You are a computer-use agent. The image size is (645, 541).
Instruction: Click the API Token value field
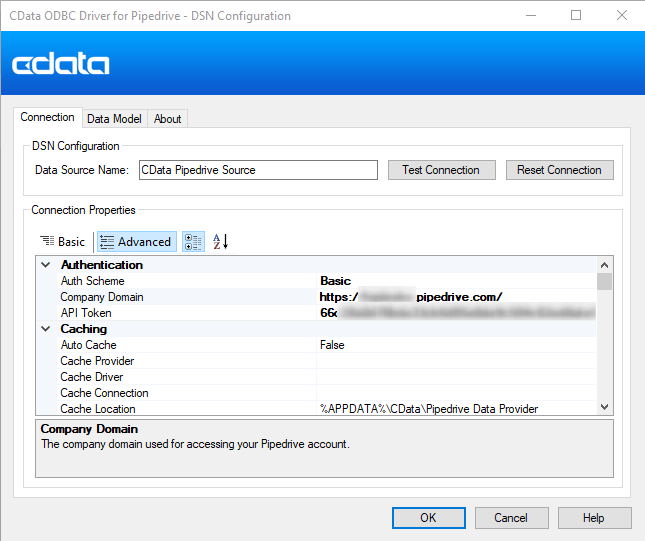click(457, 313)
